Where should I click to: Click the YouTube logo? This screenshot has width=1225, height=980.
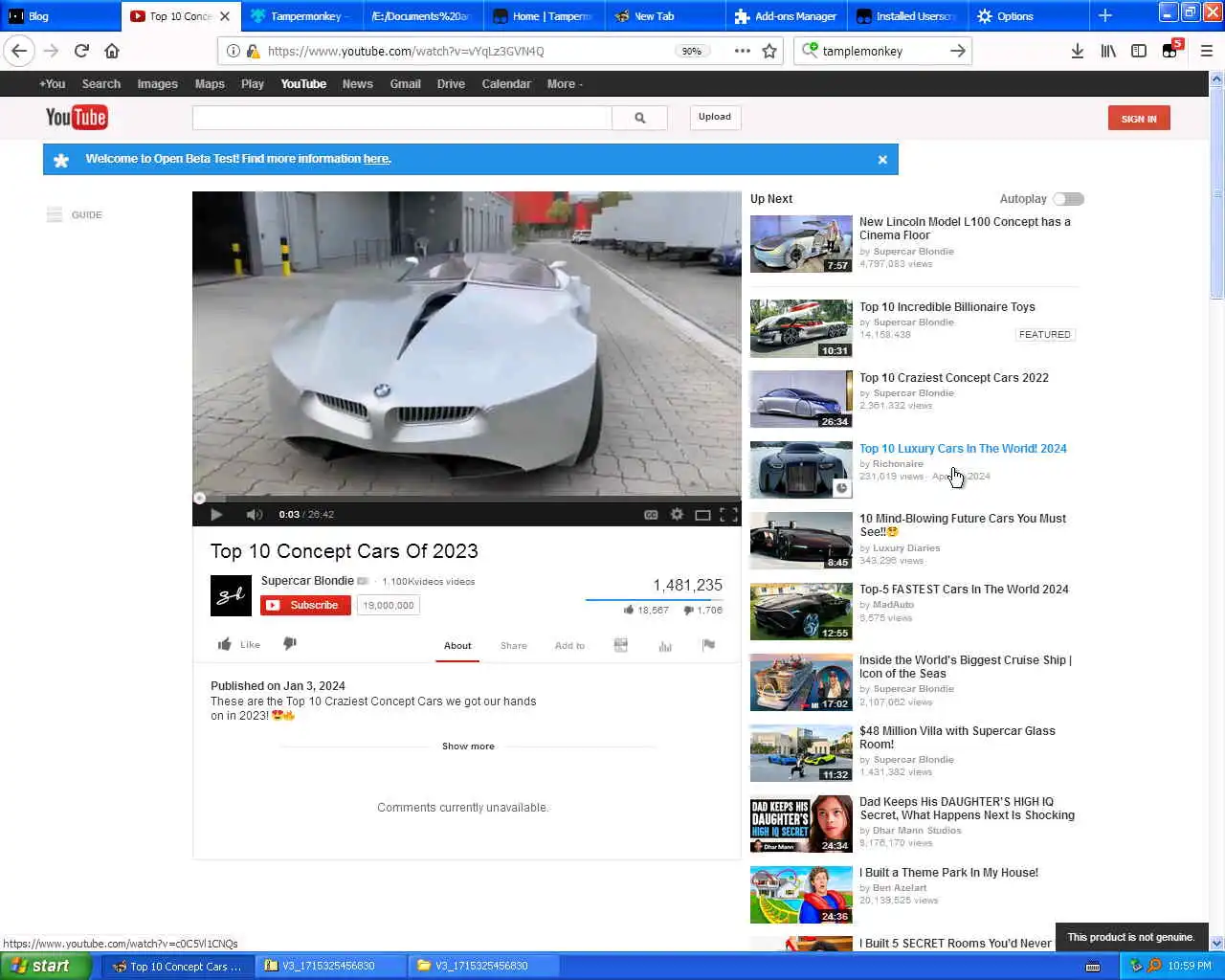[77, 117]
